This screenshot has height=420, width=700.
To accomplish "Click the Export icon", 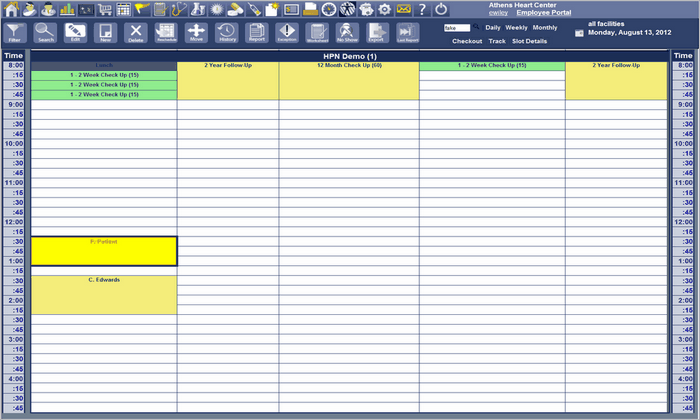I will point(377,32).
